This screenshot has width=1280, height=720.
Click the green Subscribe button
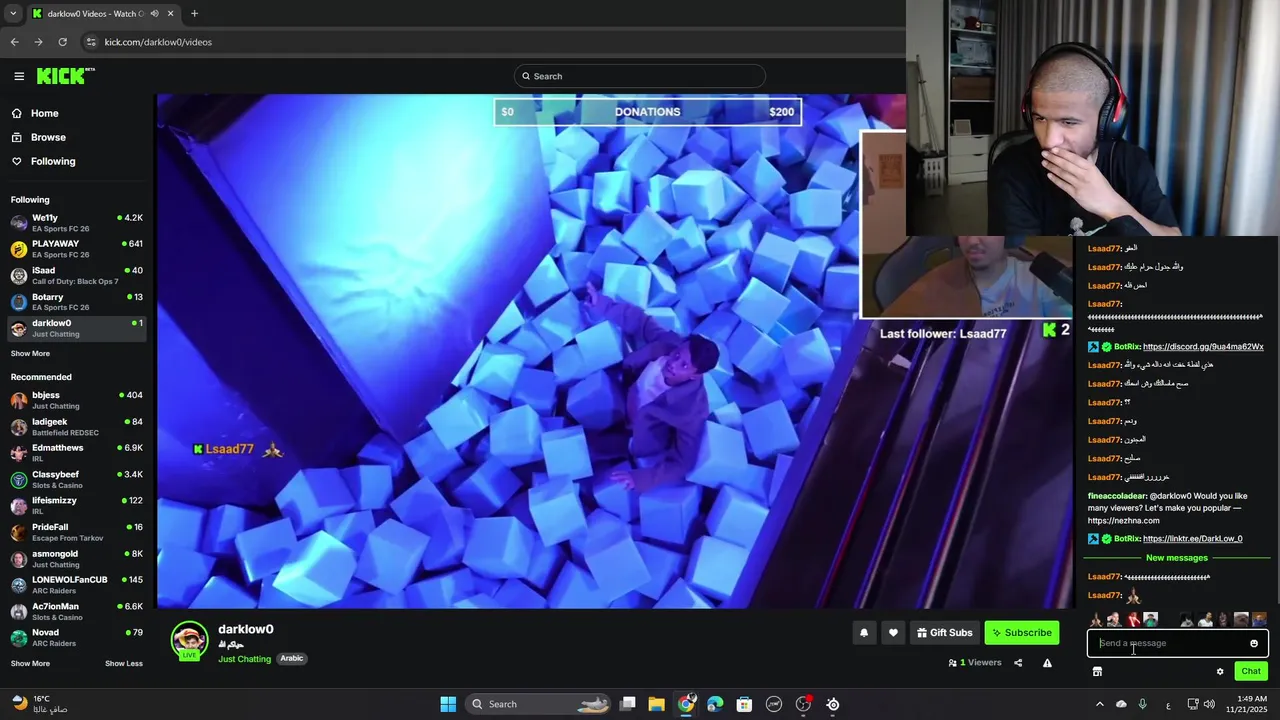(1022, 632)
